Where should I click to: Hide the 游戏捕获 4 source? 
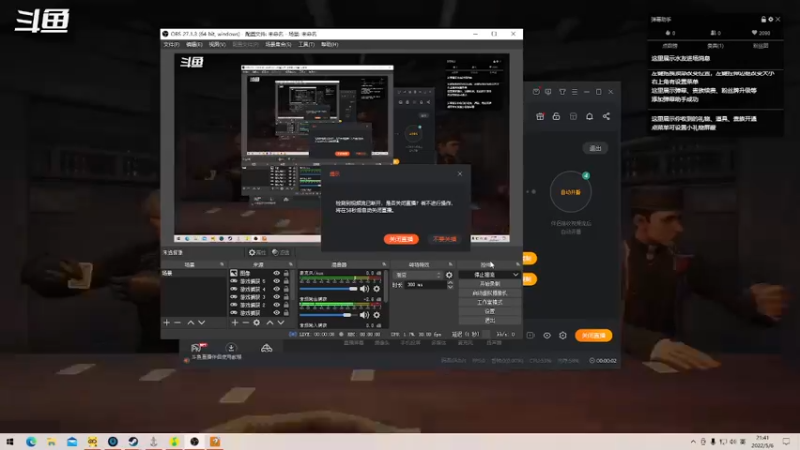pyautogui.click(x=277, y=289)
